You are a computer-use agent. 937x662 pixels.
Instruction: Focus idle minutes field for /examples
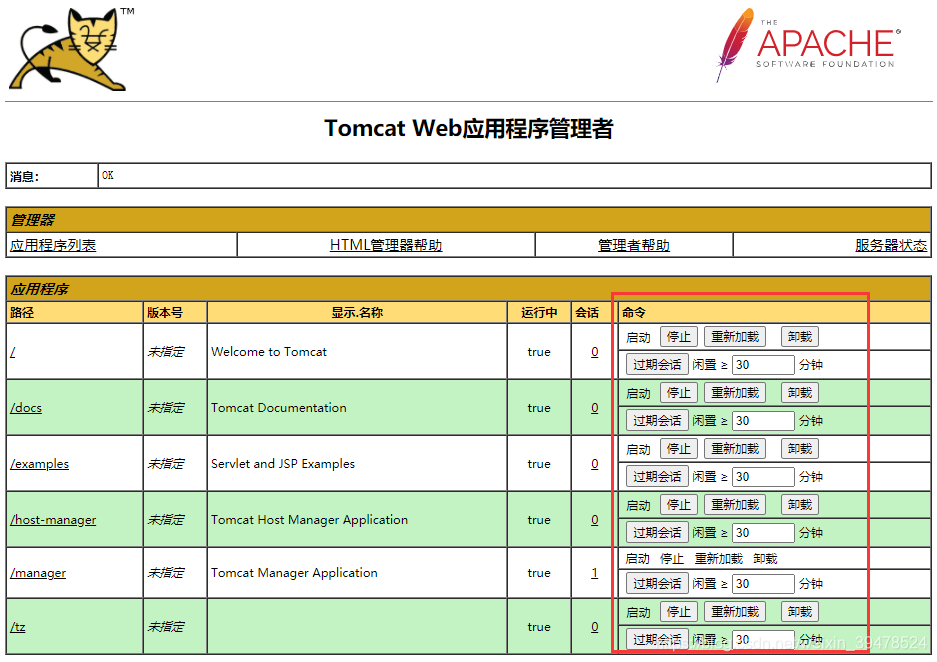(763, 477)
